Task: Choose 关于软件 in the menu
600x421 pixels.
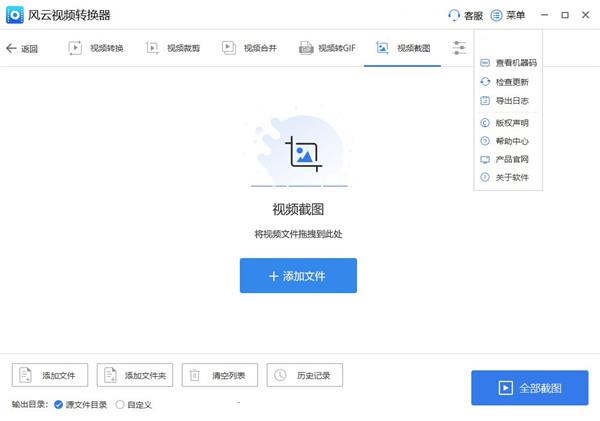Action: tap(508, 177)
